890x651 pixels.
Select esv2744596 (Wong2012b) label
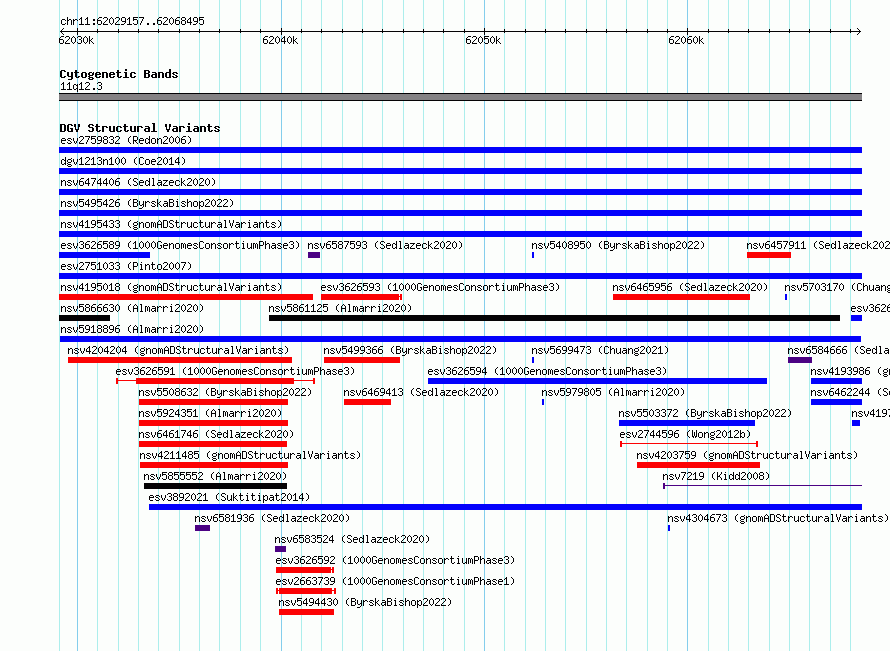(685, 434)
